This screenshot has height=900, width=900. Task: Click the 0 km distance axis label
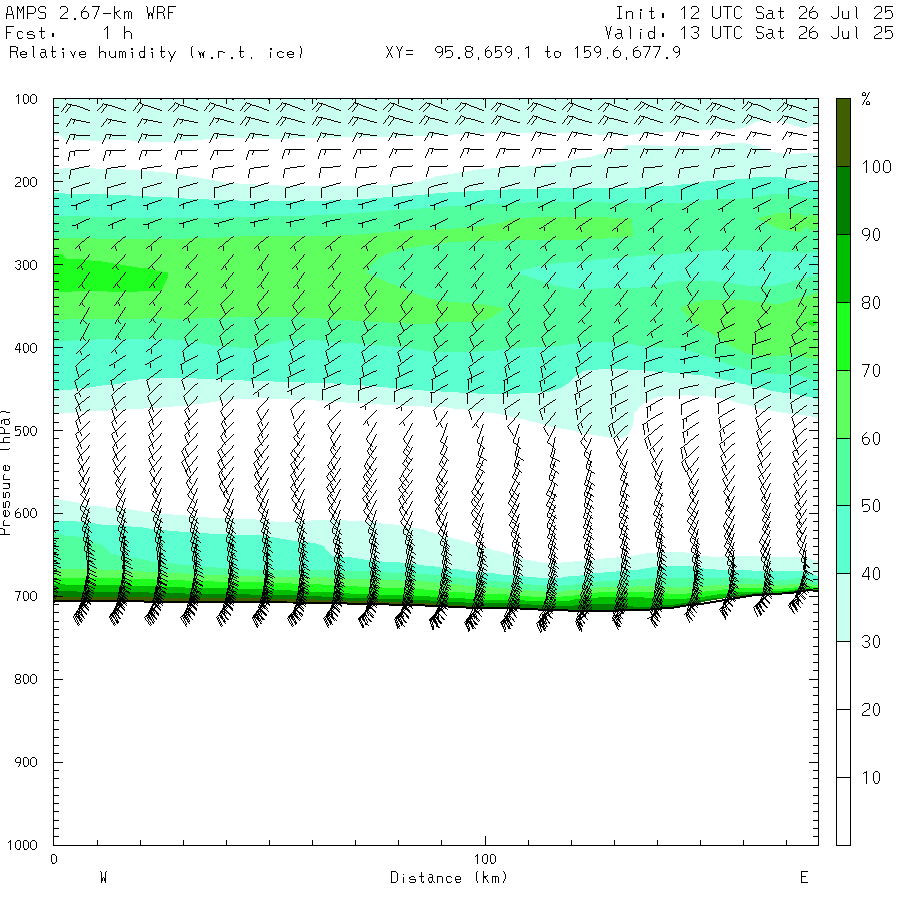[54, 859]
